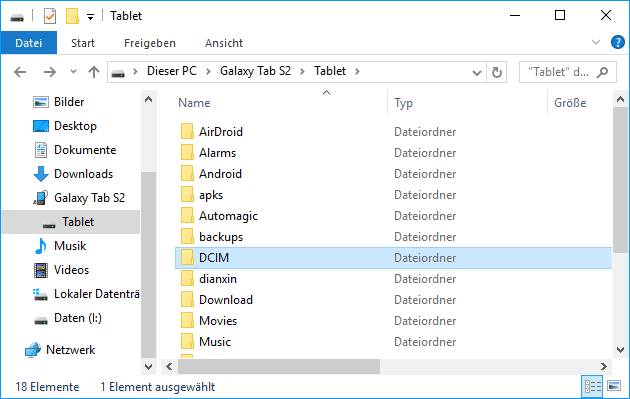
Task: Click the navigation pane scroll up arrow
Action: click(148, 99)
